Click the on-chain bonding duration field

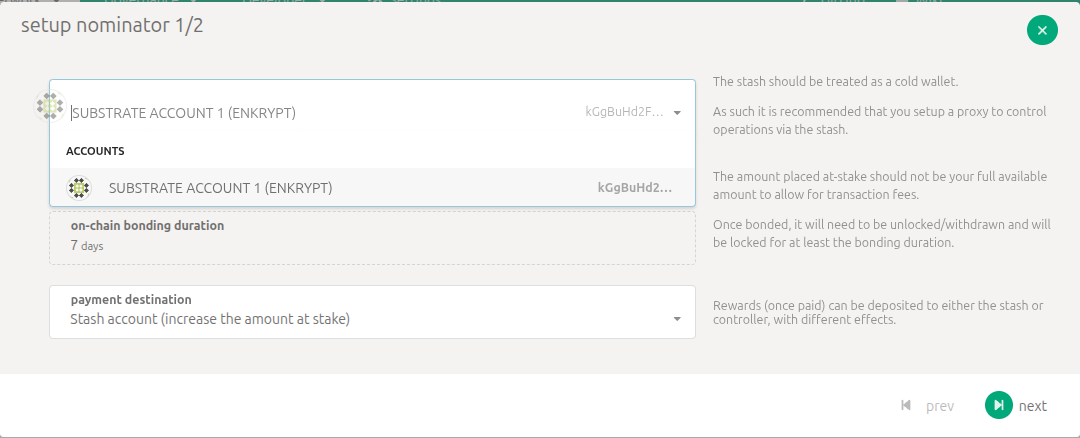point(372,237)
